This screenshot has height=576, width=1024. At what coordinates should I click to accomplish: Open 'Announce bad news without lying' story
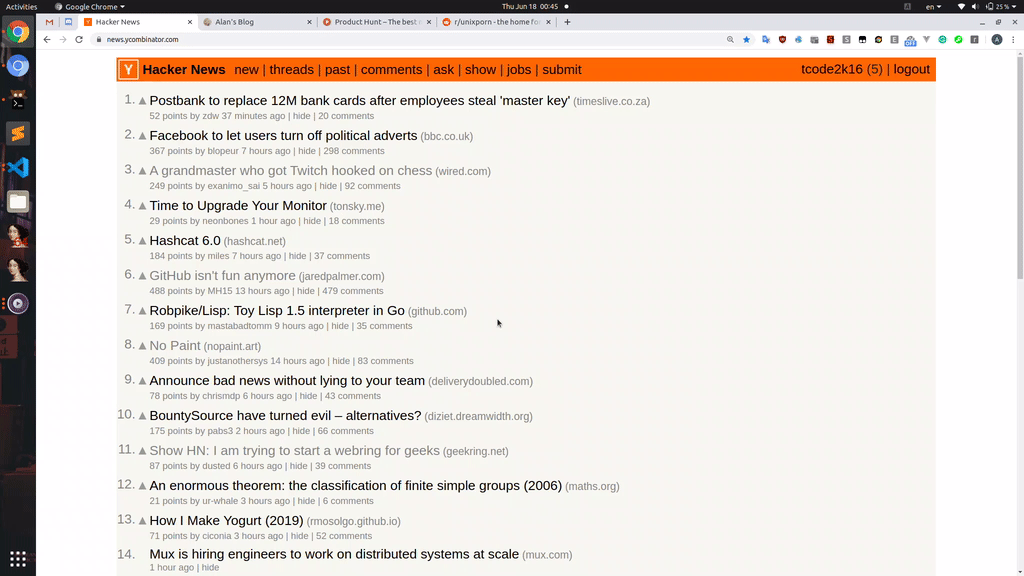[287, 381]
